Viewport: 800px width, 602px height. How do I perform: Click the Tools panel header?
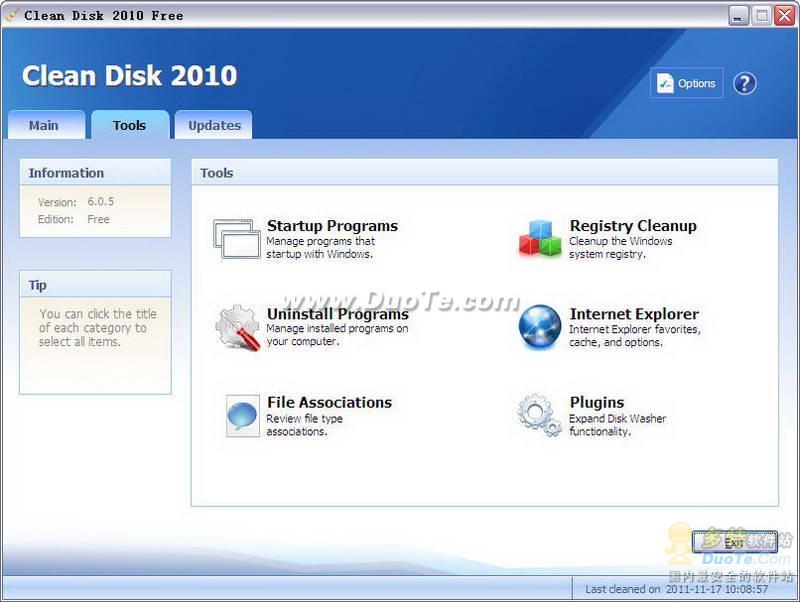point(485,172)
